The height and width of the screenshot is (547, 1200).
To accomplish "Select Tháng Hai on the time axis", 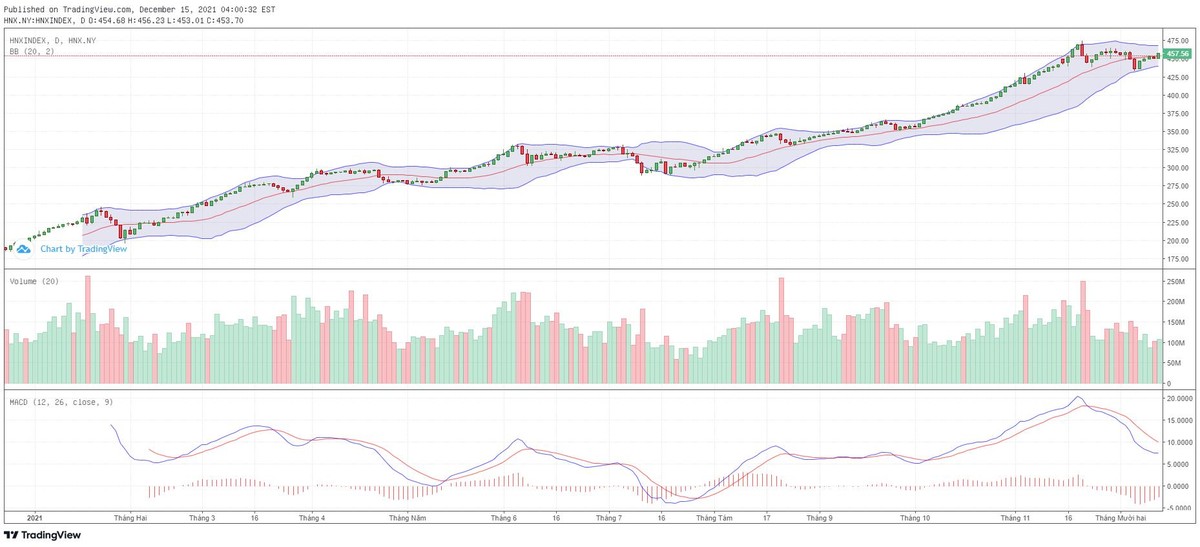I will point(131,518).
